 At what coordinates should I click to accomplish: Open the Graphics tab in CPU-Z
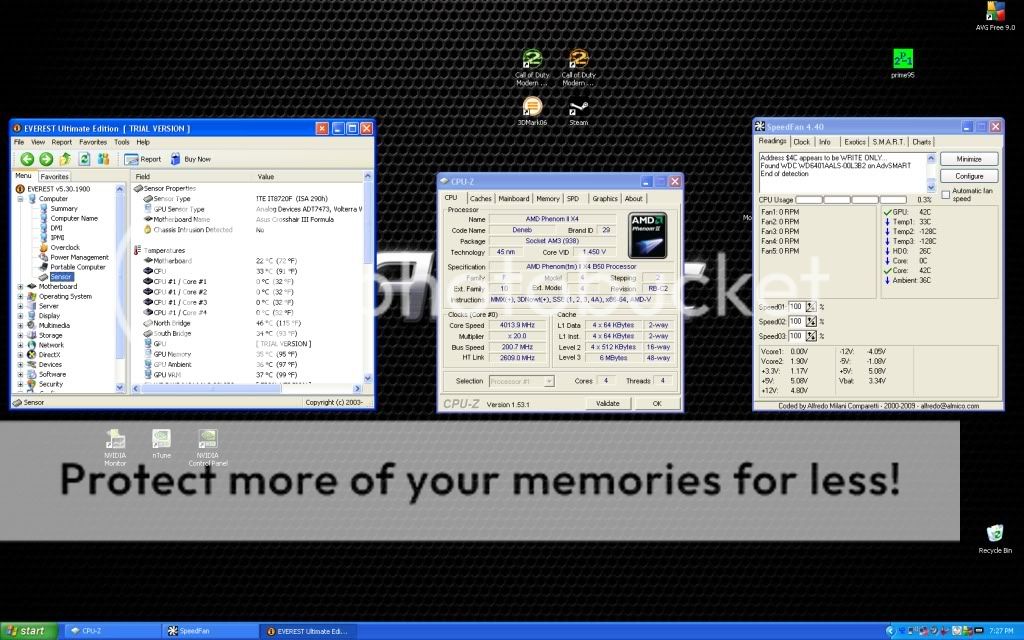pos(605,199)
